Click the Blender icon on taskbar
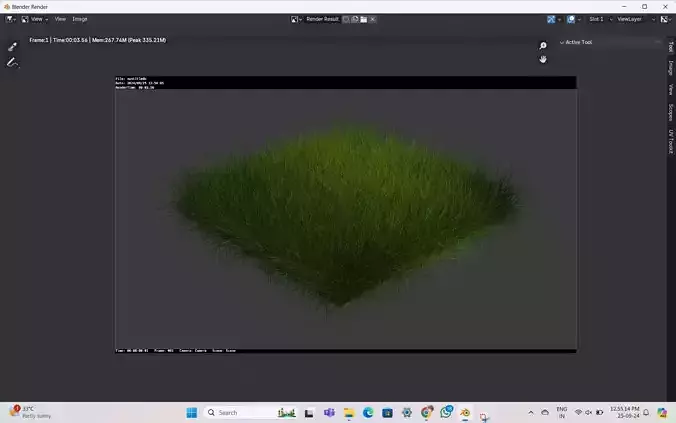Screen dimensions: 676x423 click(x=465, y=413)
